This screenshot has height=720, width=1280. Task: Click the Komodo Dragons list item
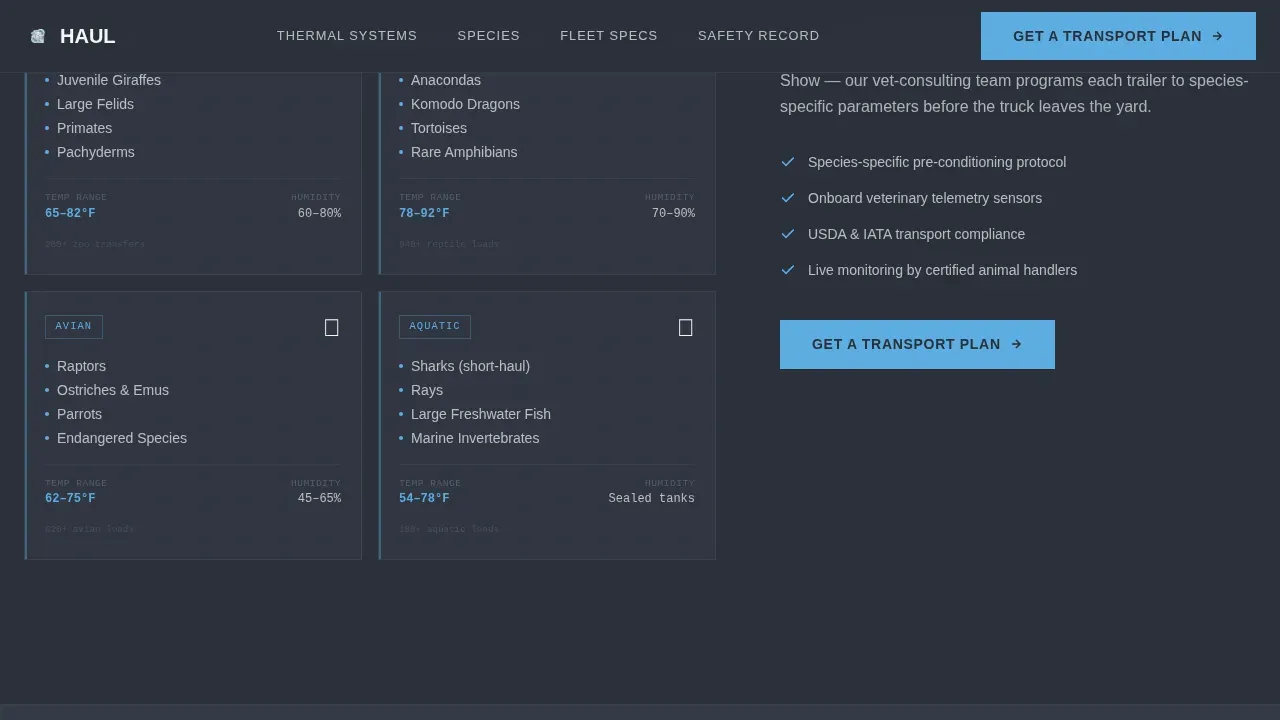coord(465,104)
